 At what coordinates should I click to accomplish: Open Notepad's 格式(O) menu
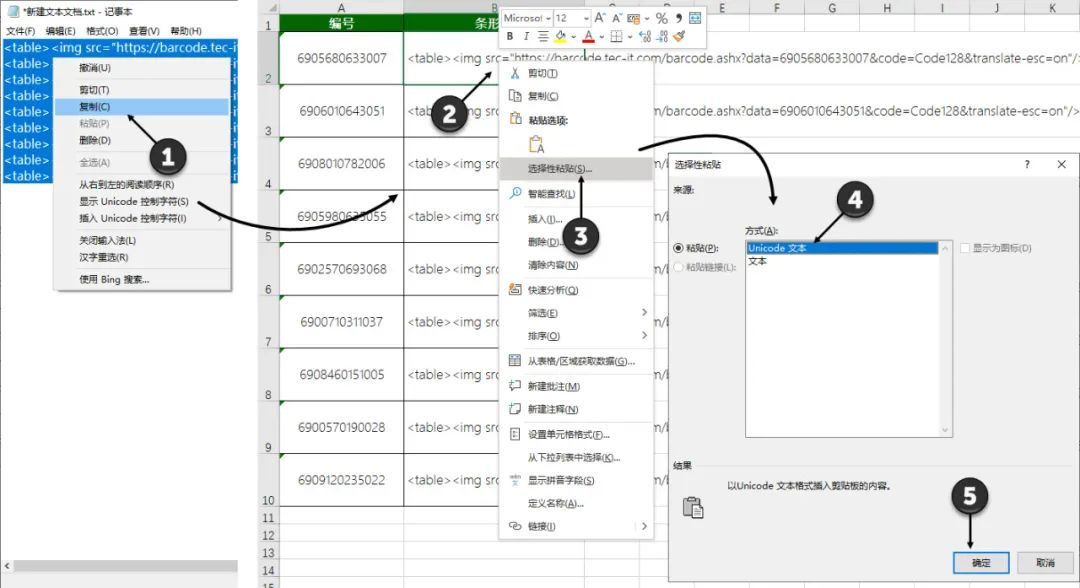(x=102, y=31)
